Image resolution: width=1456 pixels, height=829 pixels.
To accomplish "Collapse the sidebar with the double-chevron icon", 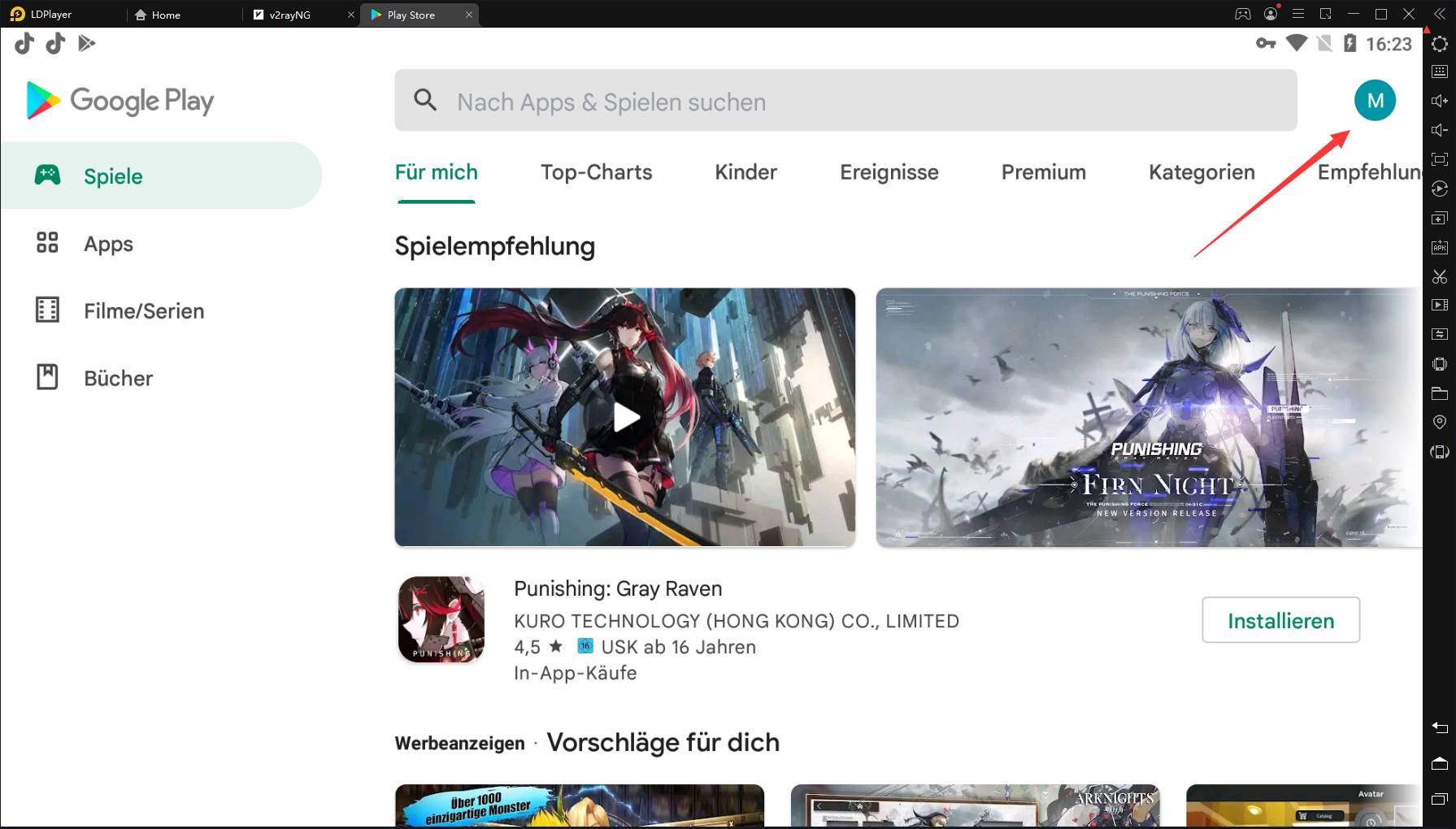I will (x=1441, y=14).
